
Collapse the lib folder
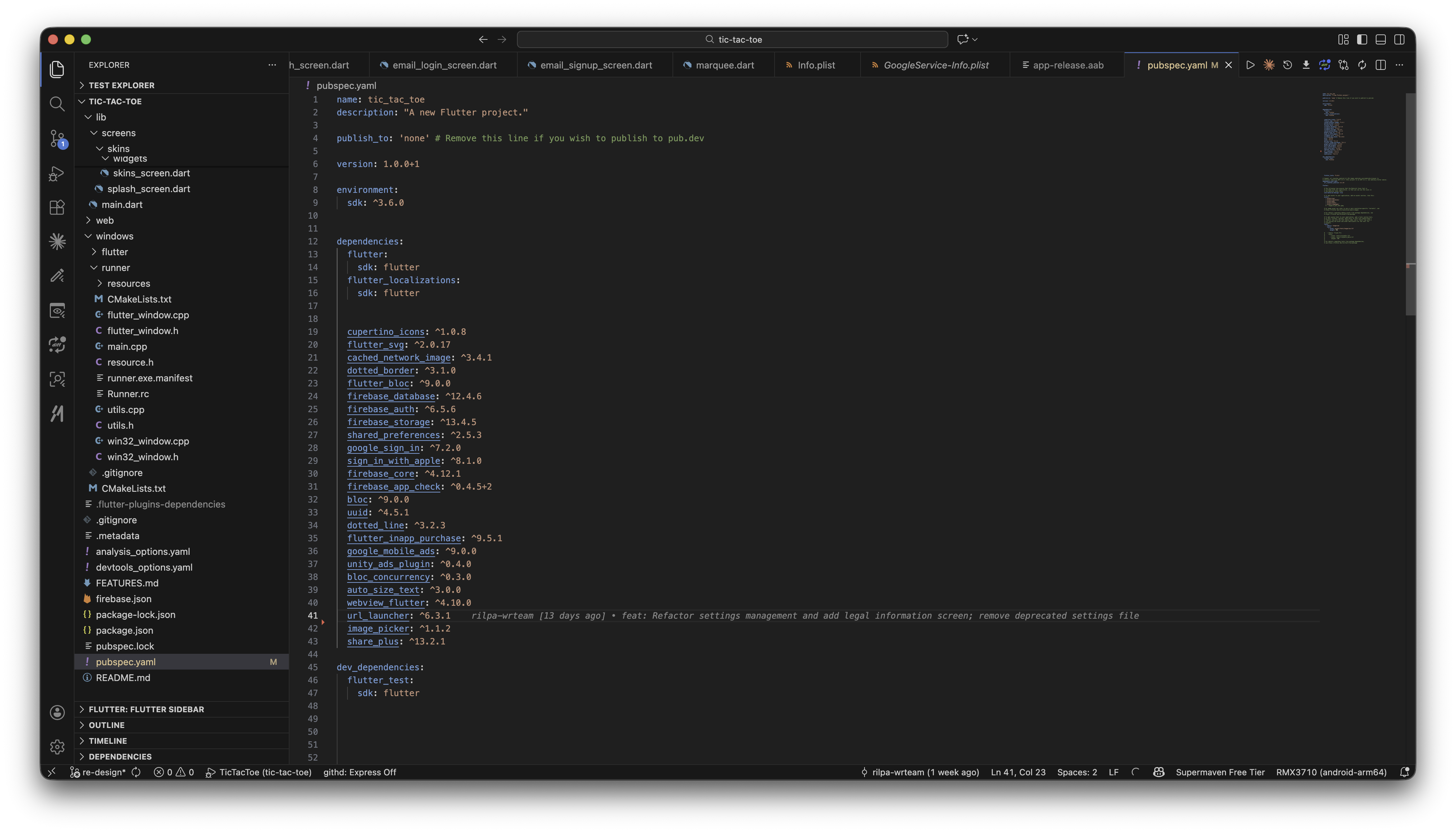point(181,117)
